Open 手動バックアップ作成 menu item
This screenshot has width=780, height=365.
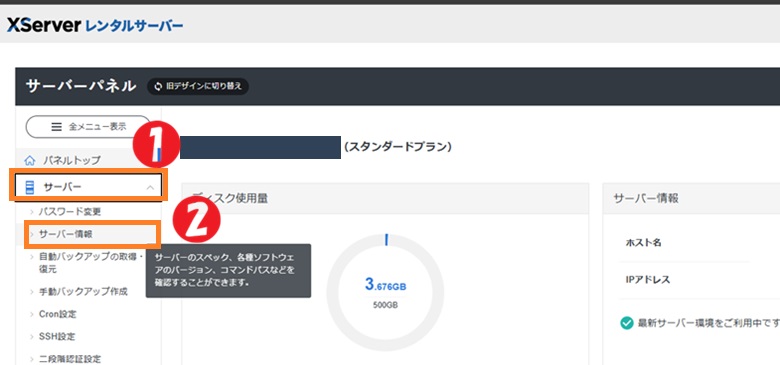[x=83, y=291]
